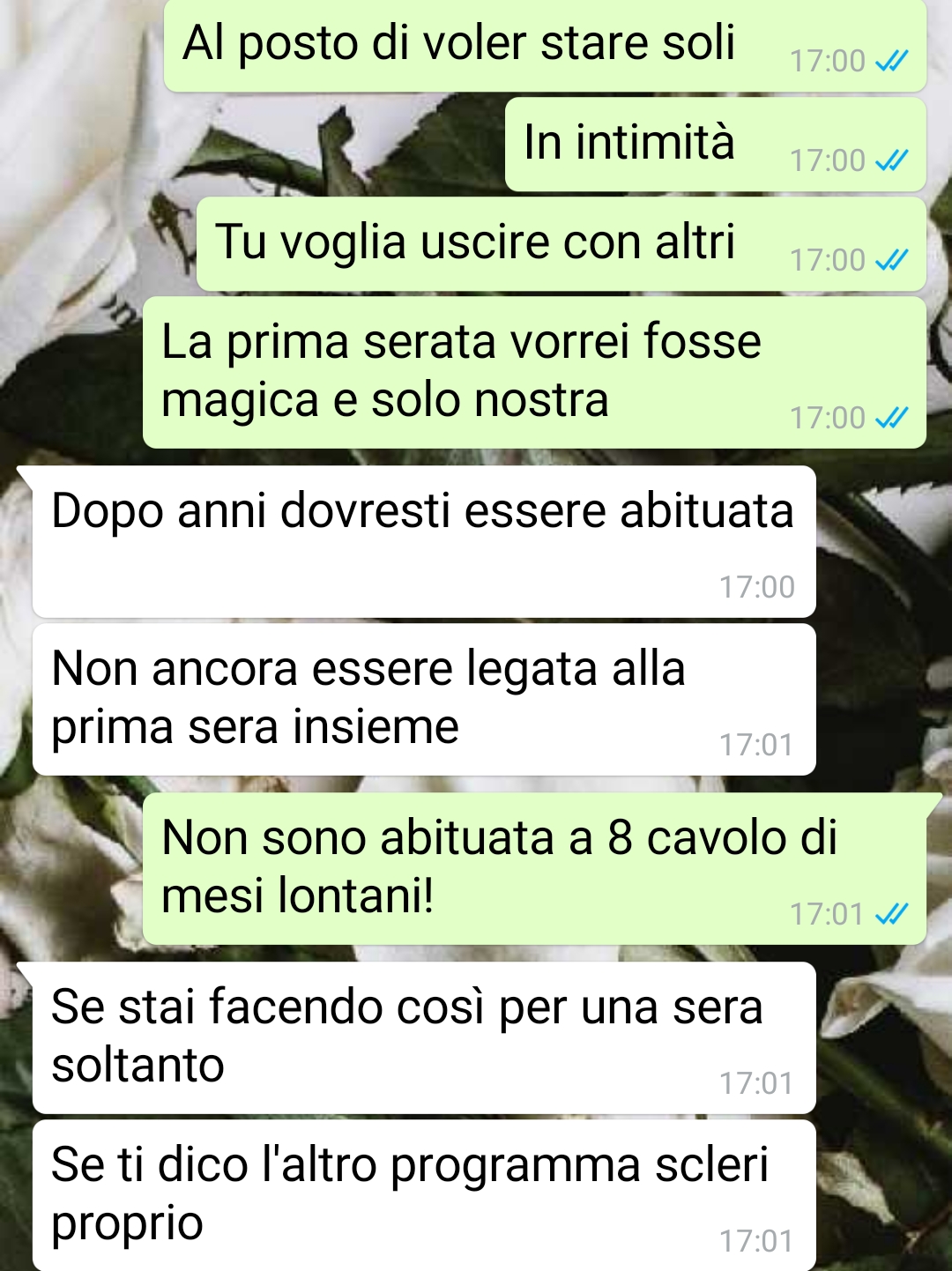
Task: Tap the floral chat wallpaper left of 'In intimità'
Action: 251,145
